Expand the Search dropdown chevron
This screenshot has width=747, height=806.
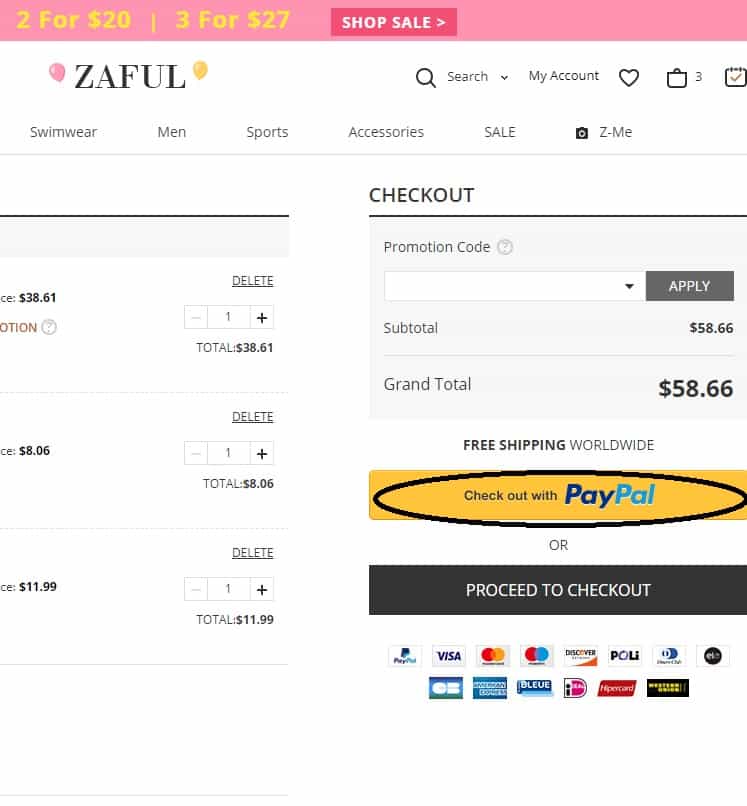click(x=504, y=78)
